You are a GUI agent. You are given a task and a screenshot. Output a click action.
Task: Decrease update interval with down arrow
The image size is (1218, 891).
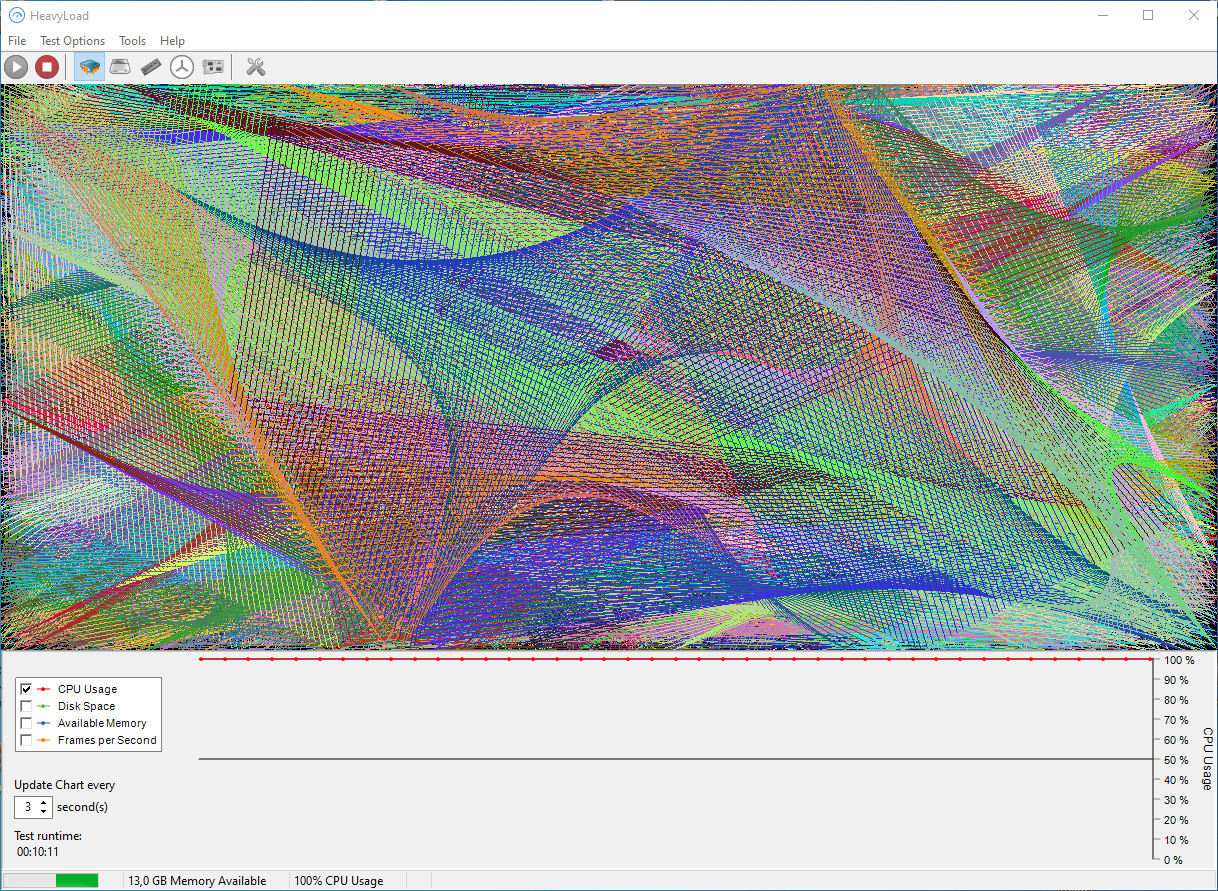pos(44,811)
